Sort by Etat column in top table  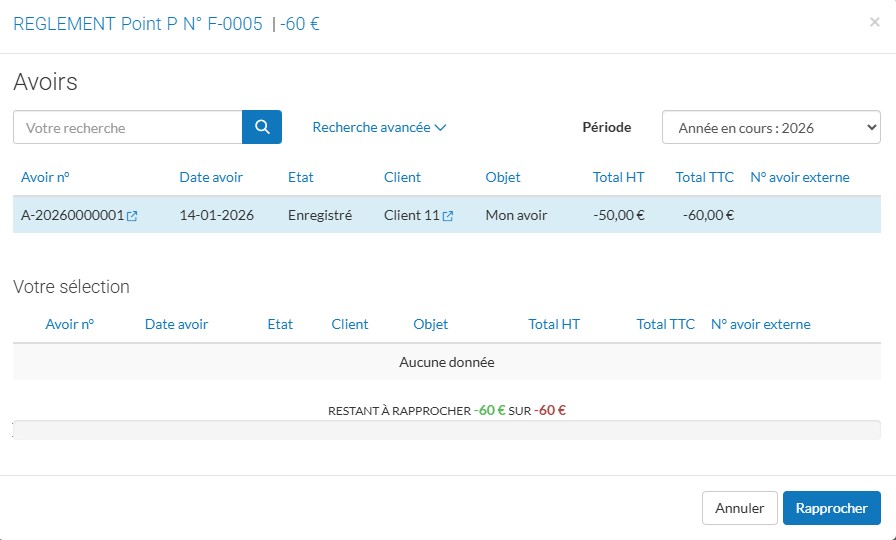point(300,177)
